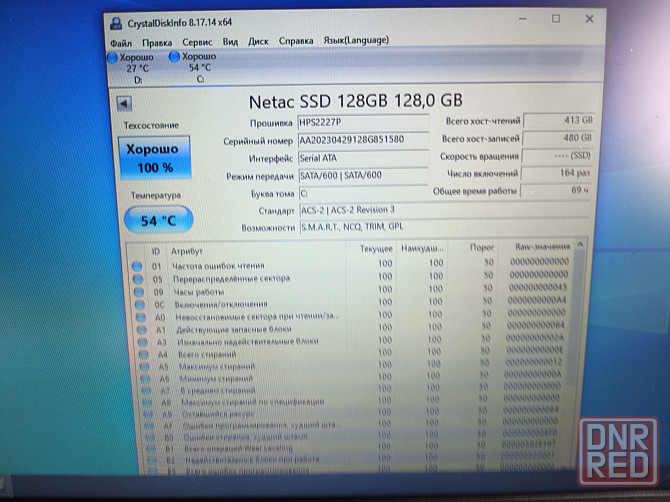
Task: Click status icon of attribute A1 row
Action: [142, 330]
